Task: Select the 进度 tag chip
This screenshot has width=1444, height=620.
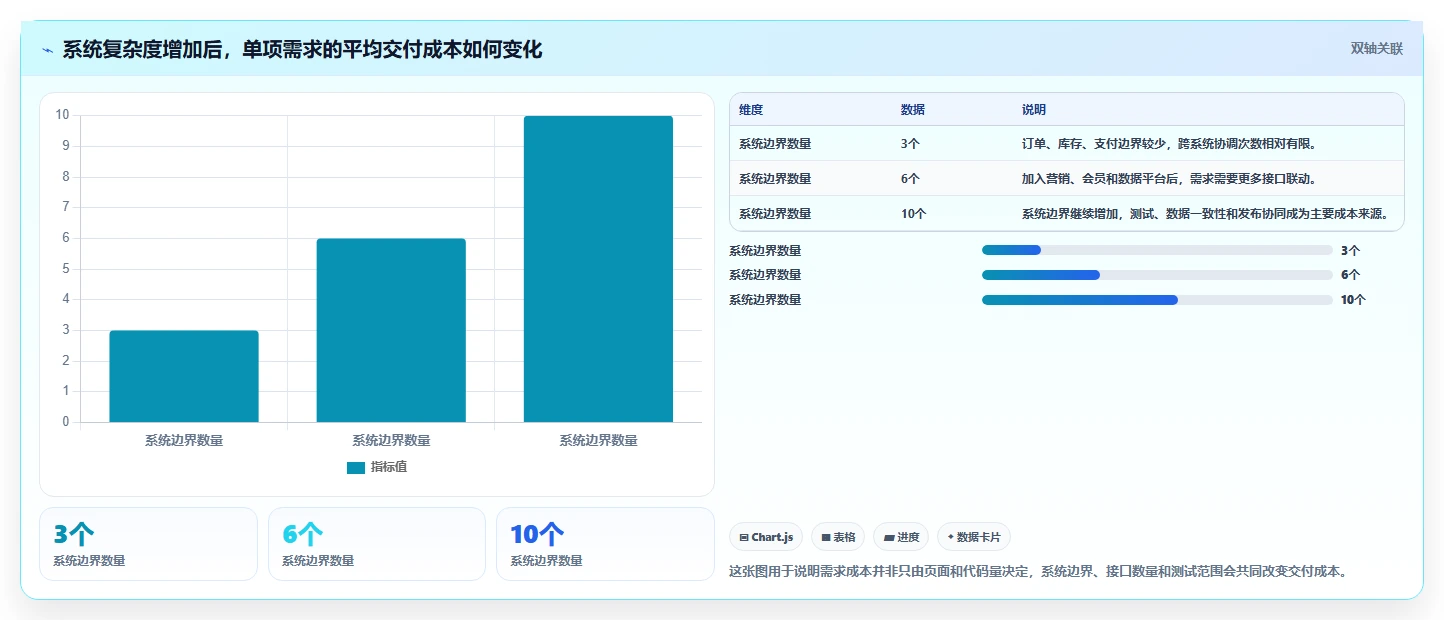Action: [901, 537]
